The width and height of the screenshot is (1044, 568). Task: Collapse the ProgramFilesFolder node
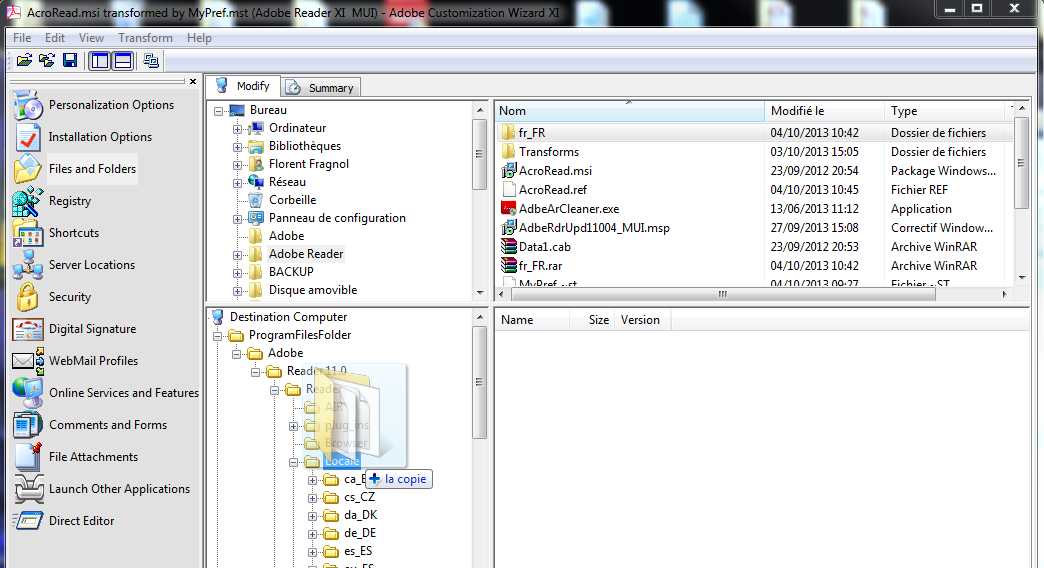(218, 336)
